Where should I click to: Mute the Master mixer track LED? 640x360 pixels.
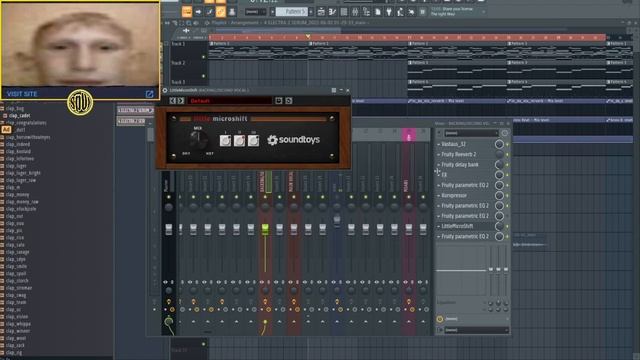pos(169,197)
